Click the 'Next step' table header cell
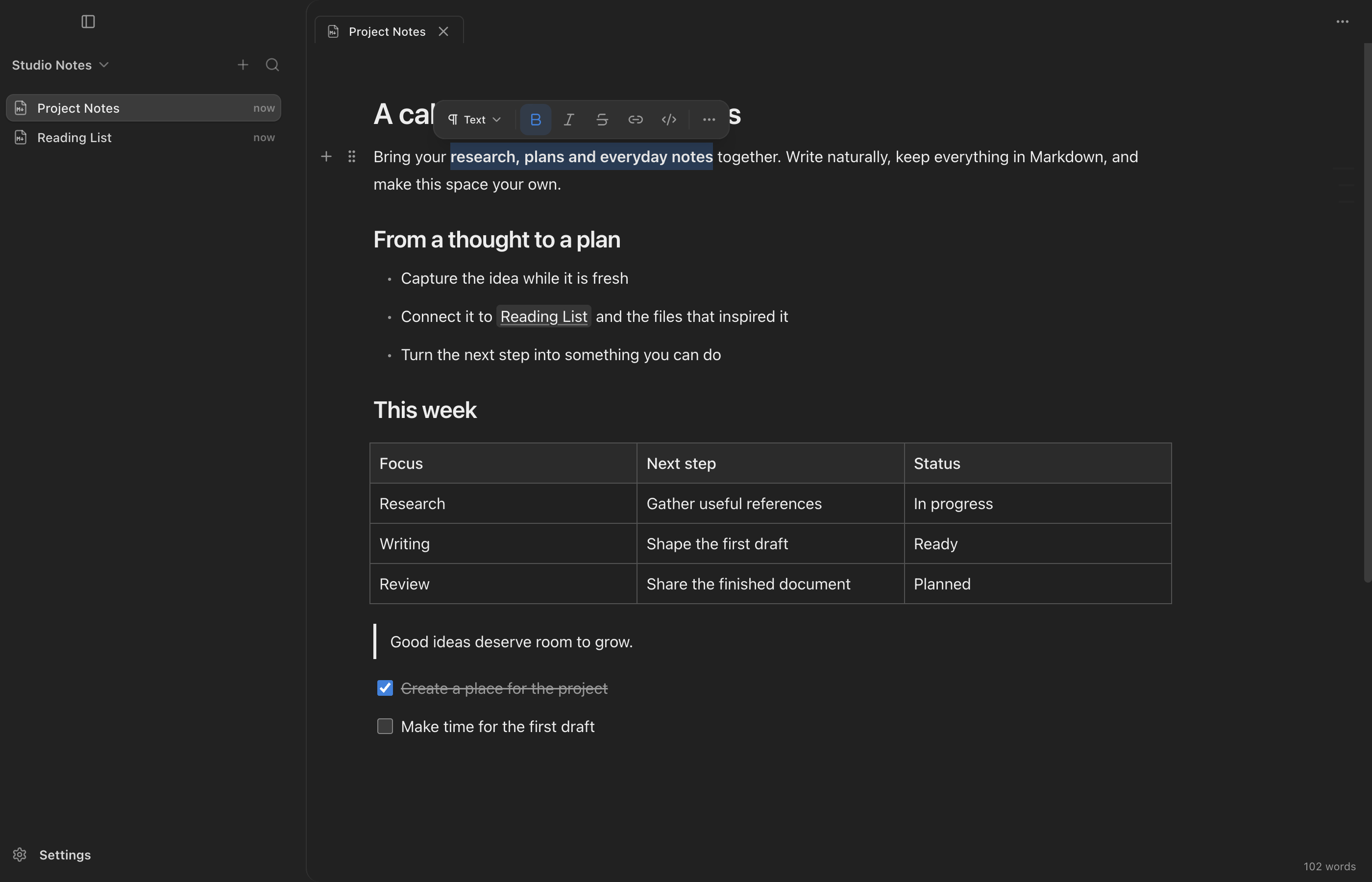 click(x=771, y=463)
